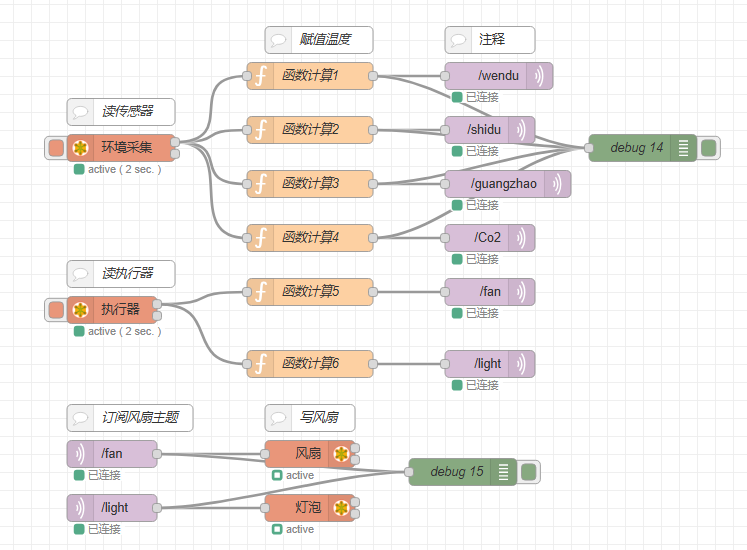
Task: Select the 订阅风扇主题 comment node
Action: pos(130,418)
